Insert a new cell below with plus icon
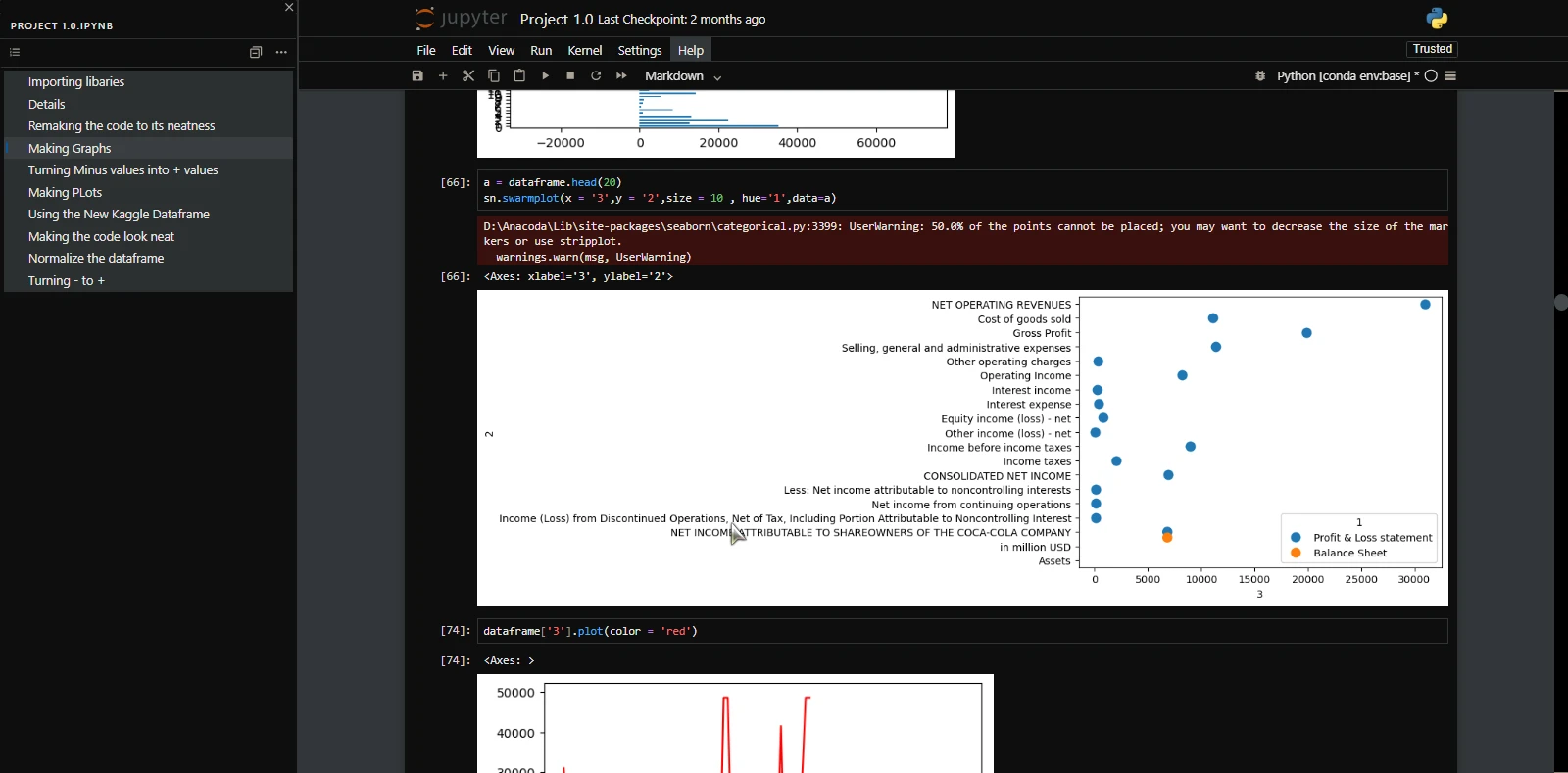This screenshot has width=1568, height=773. 443,76
